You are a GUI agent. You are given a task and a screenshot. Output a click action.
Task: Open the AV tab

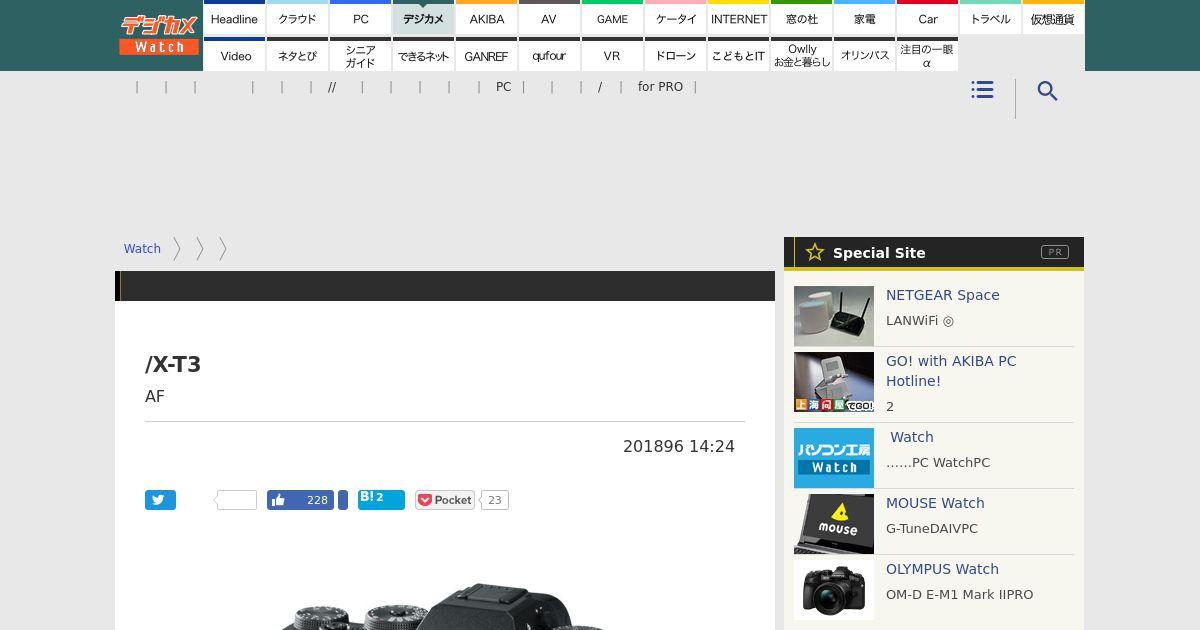(549, 18)
